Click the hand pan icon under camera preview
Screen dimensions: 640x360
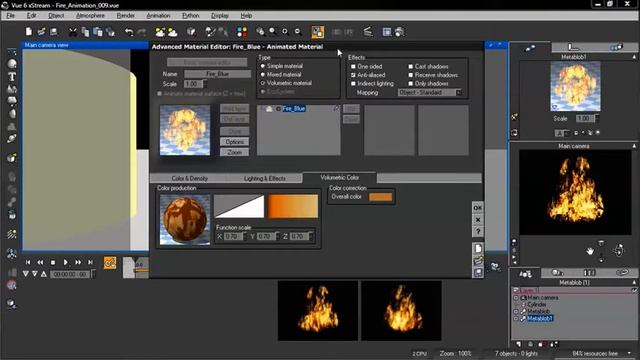(x=590, y=251)
